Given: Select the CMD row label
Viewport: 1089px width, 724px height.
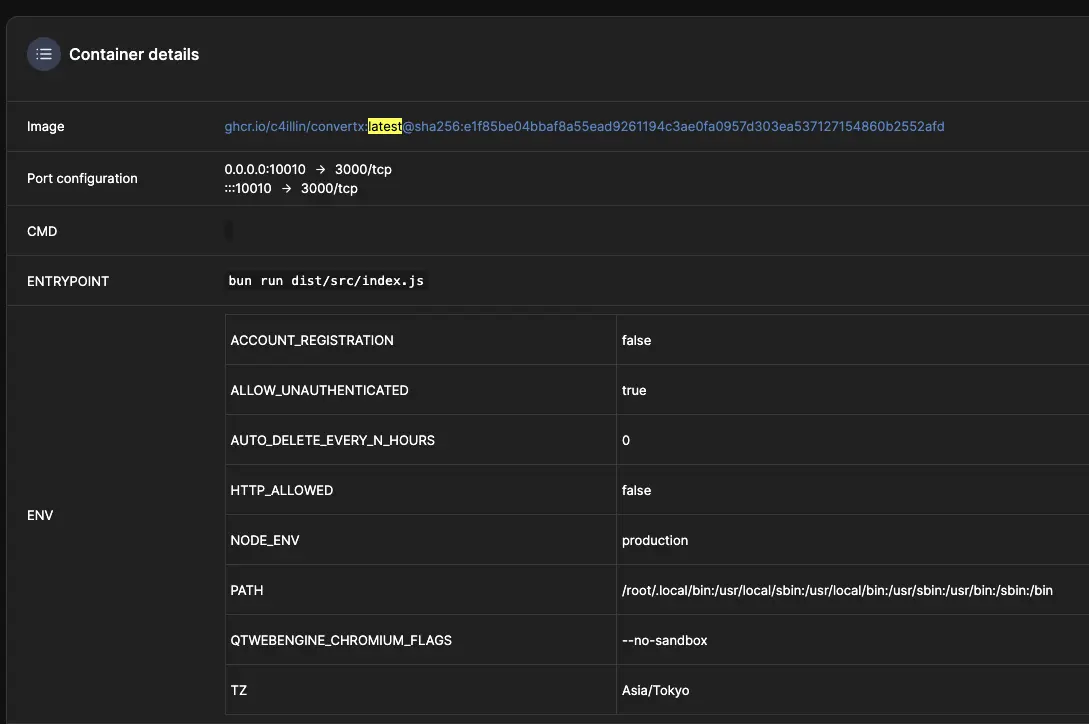Looking at the screenshot, I should point(42,231).
